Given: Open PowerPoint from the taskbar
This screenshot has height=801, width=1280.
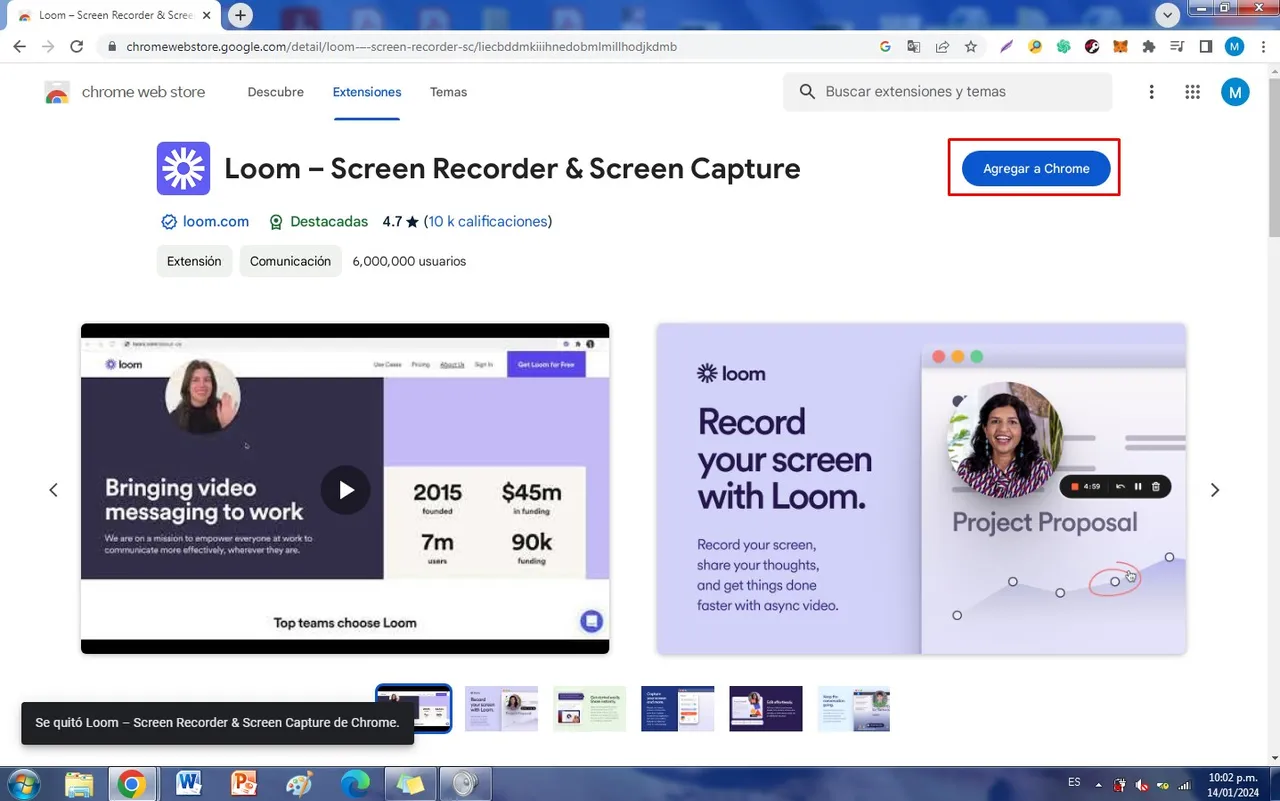Looking at the screenshot, I should coord(244,784).
